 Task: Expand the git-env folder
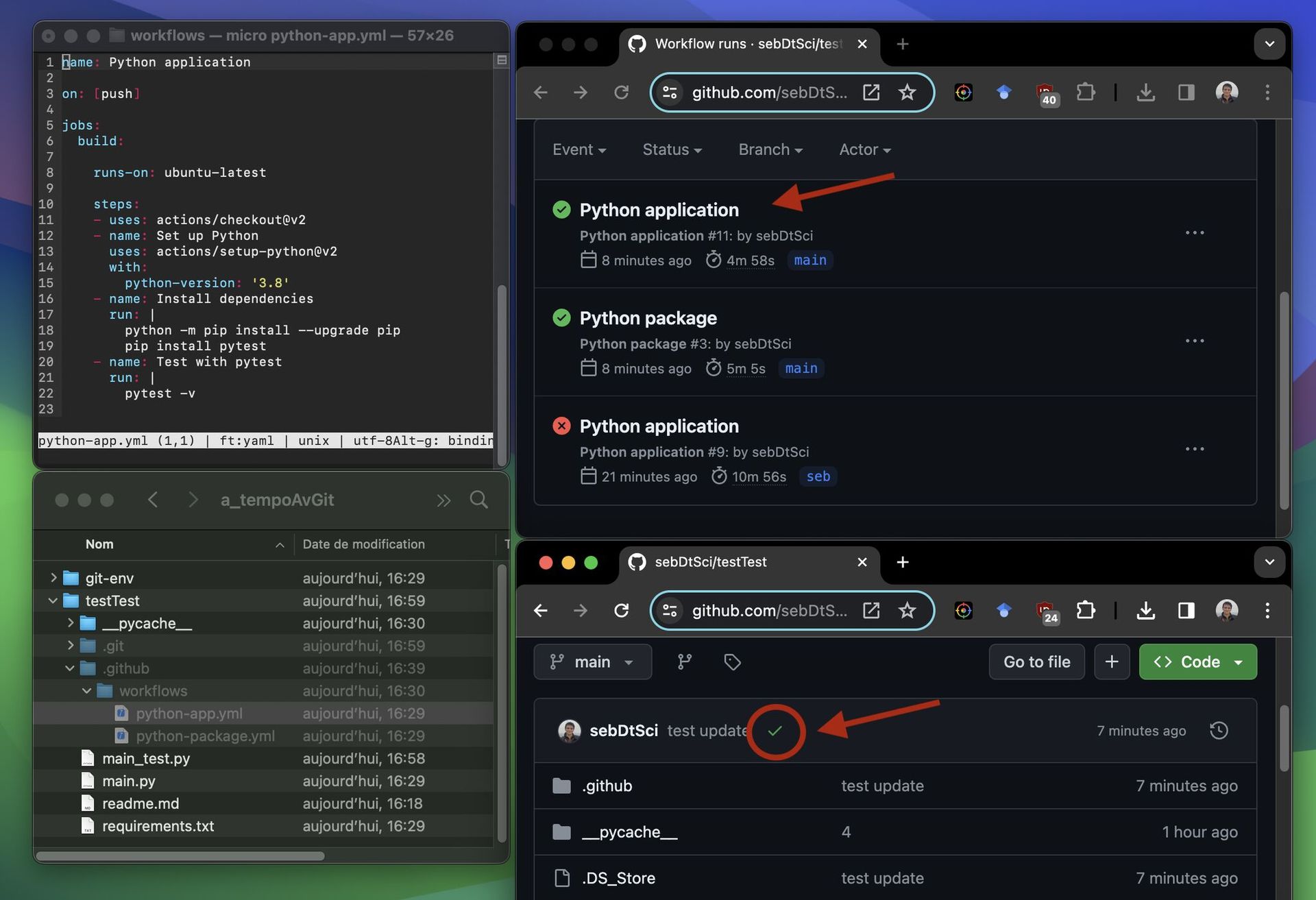(x=53, y=578)
